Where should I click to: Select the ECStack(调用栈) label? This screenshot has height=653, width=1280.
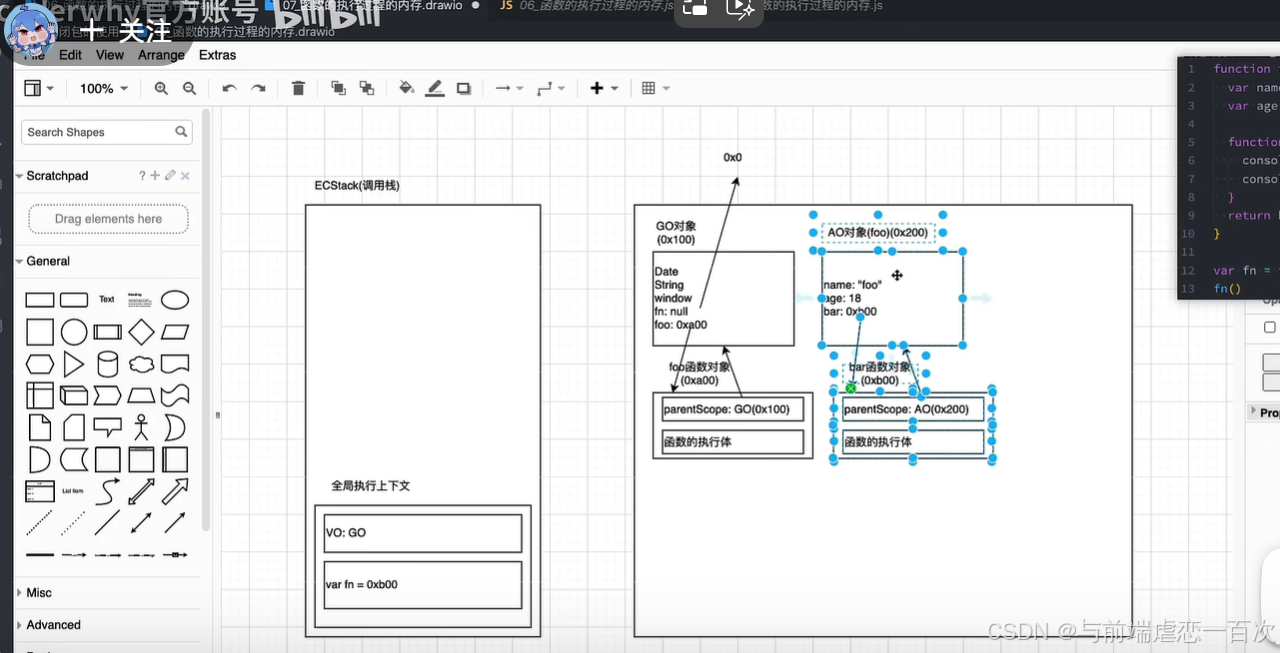357,186
